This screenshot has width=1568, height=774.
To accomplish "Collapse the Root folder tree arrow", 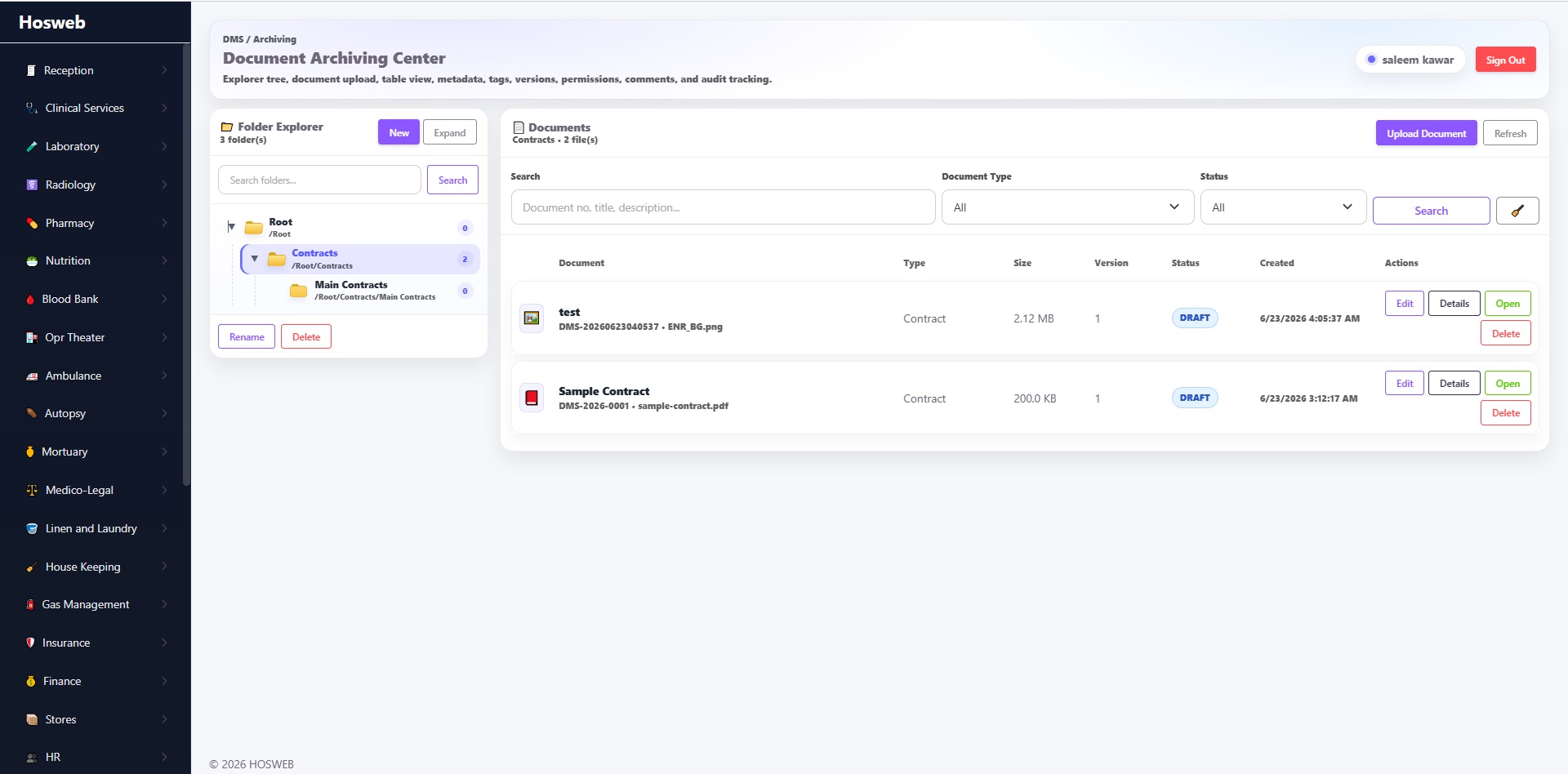I will [231, 227].
